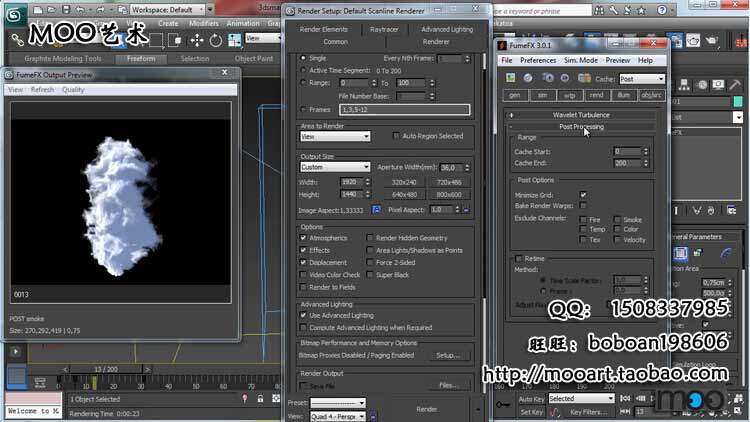
Task: Click the Auto Key button
Action: click(x=531, y=399)
